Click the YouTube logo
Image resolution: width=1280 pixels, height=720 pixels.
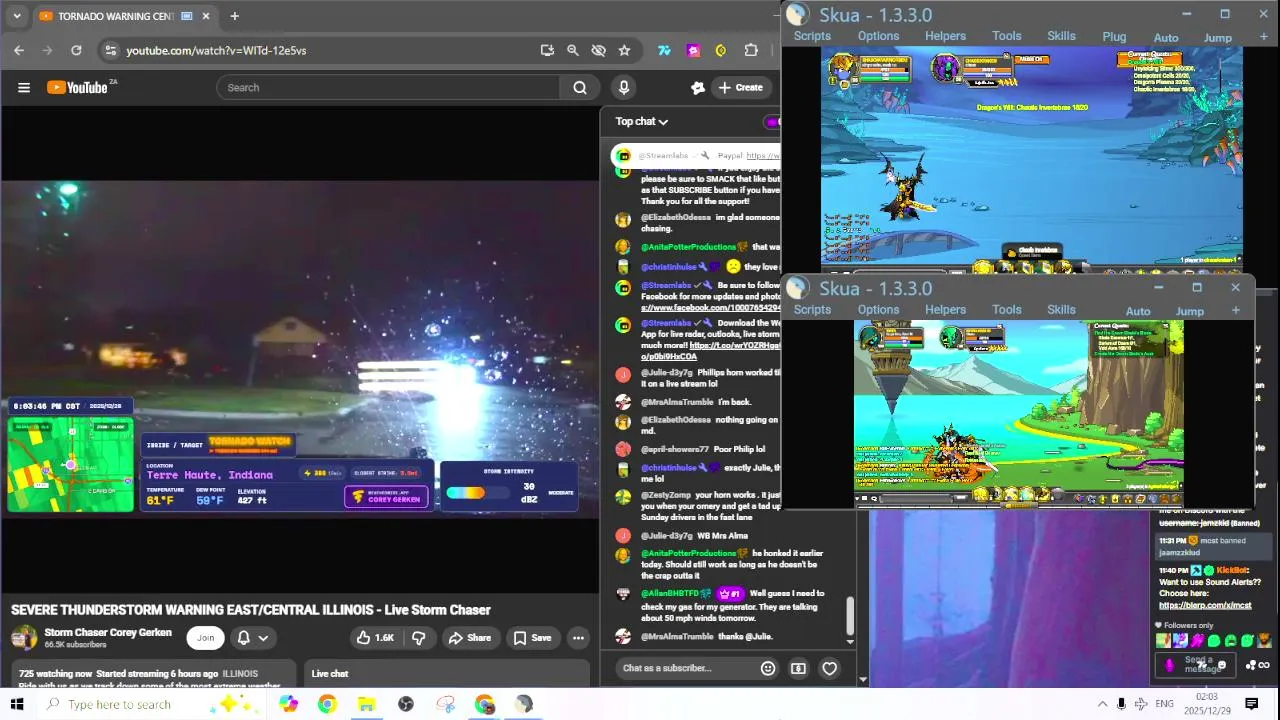[77, 88]
